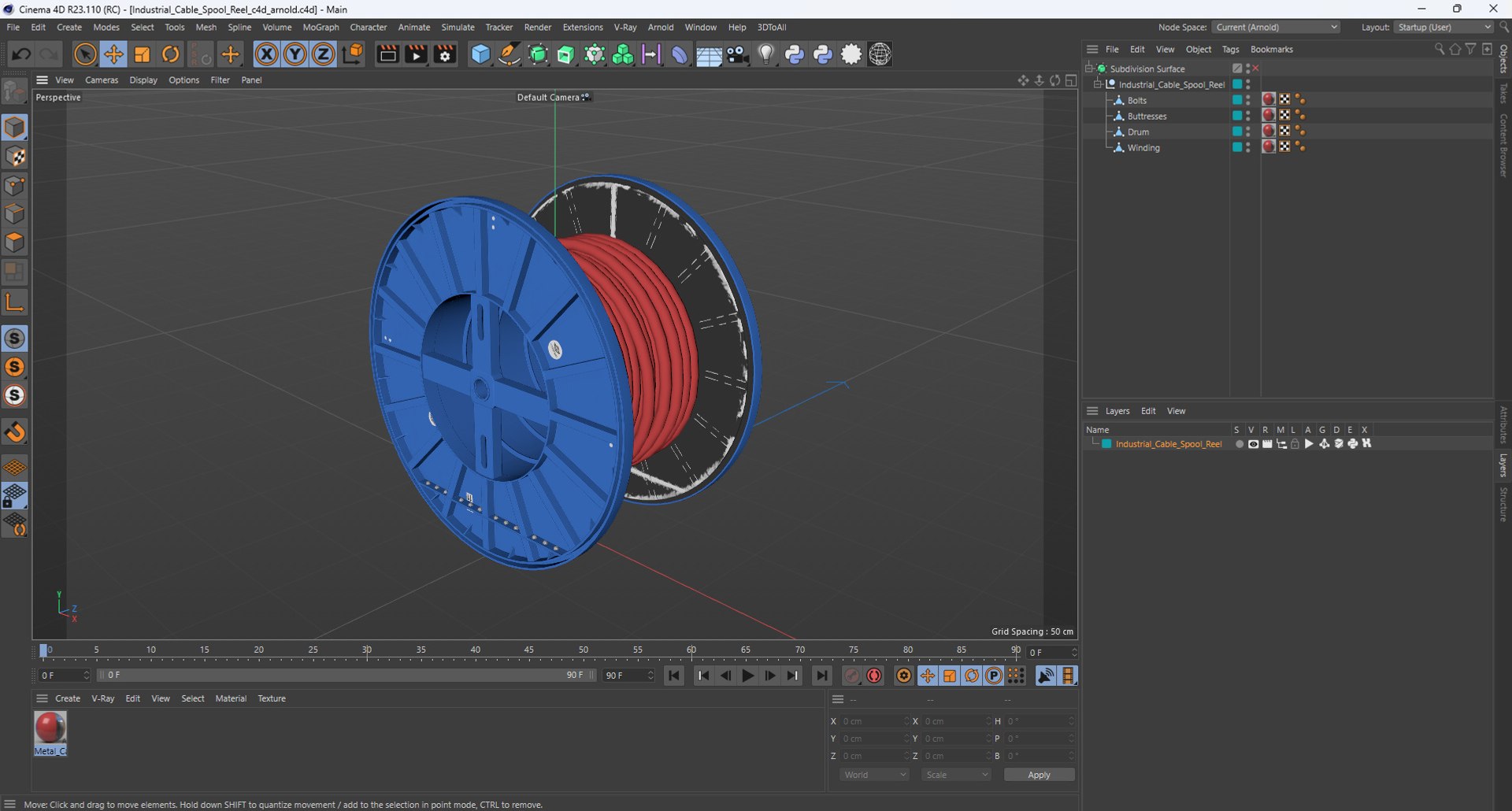Select the Buttresses object
This screenshot has height=811, width=1512.
[x=1147, y=116]
